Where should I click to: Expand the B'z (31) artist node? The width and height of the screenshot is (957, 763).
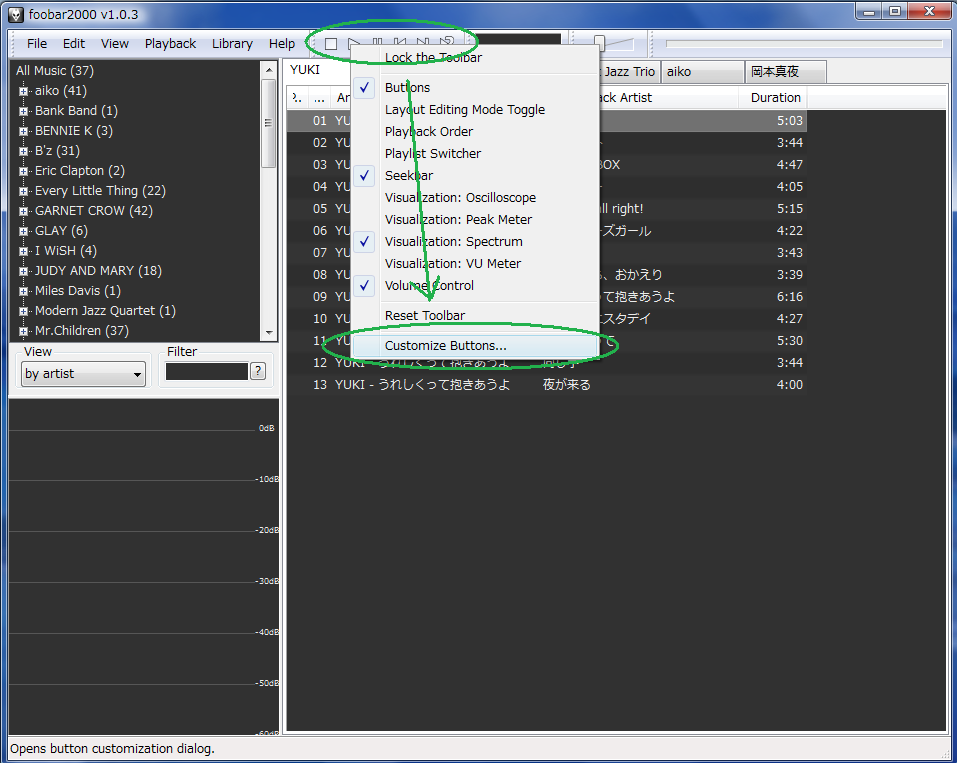point(23,151)
